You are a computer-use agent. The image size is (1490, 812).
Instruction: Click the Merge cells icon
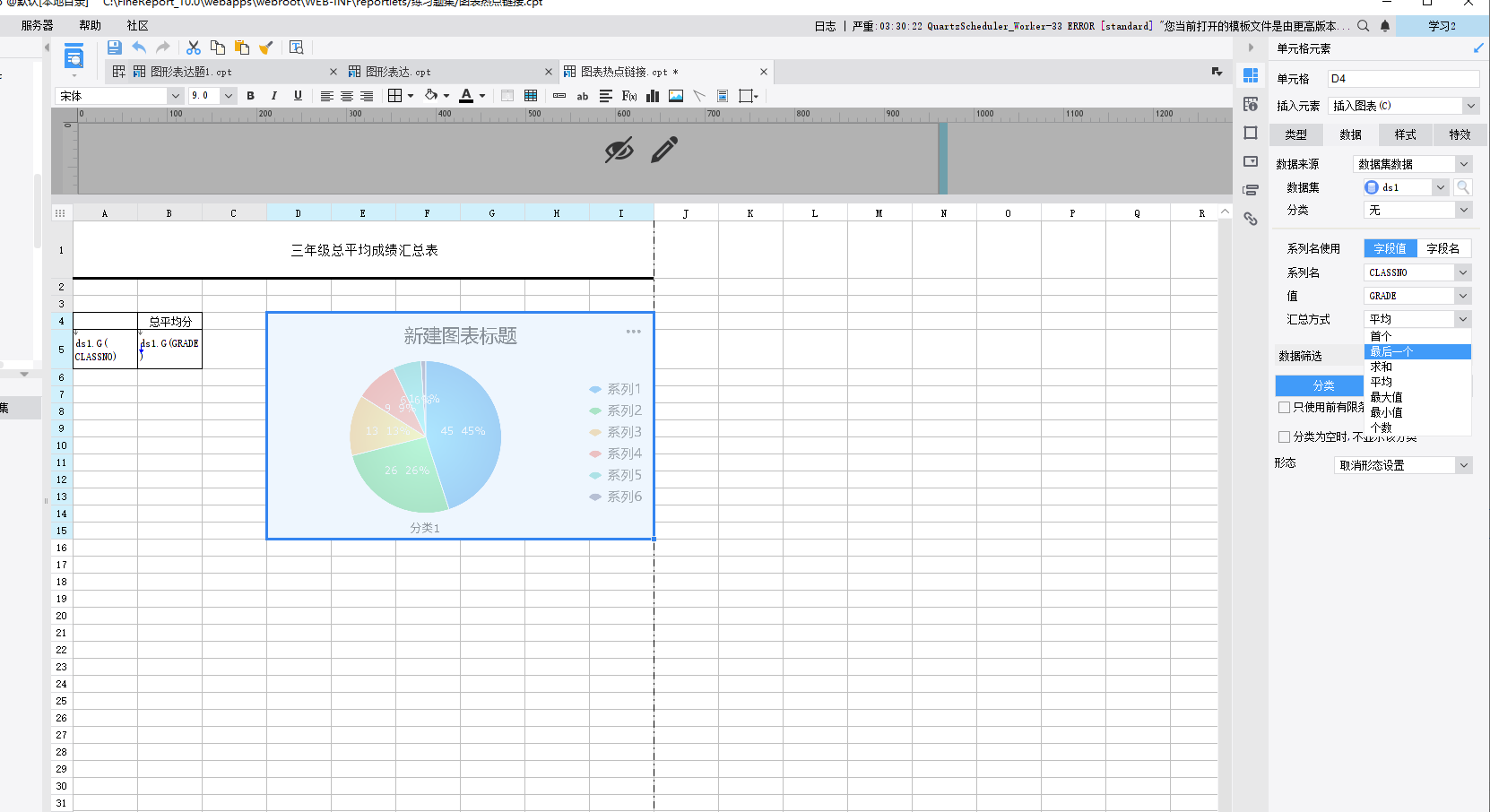click(507, 96)
